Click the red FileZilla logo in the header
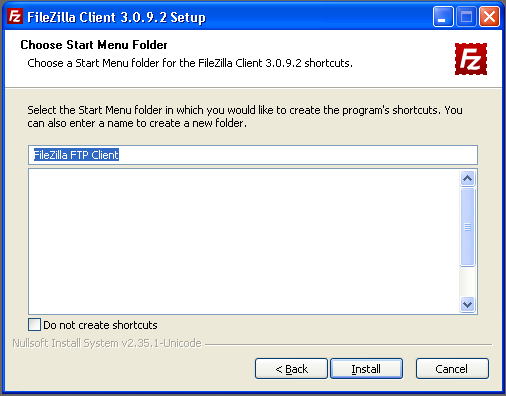The height and width of the screenshot is (396, 506). 471,59
